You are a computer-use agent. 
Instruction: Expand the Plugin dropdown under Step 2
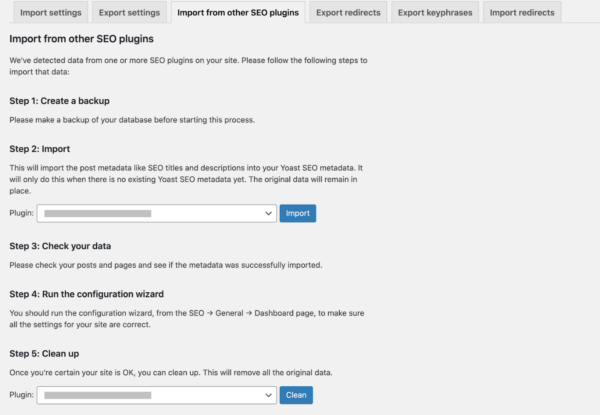[156, 213]
